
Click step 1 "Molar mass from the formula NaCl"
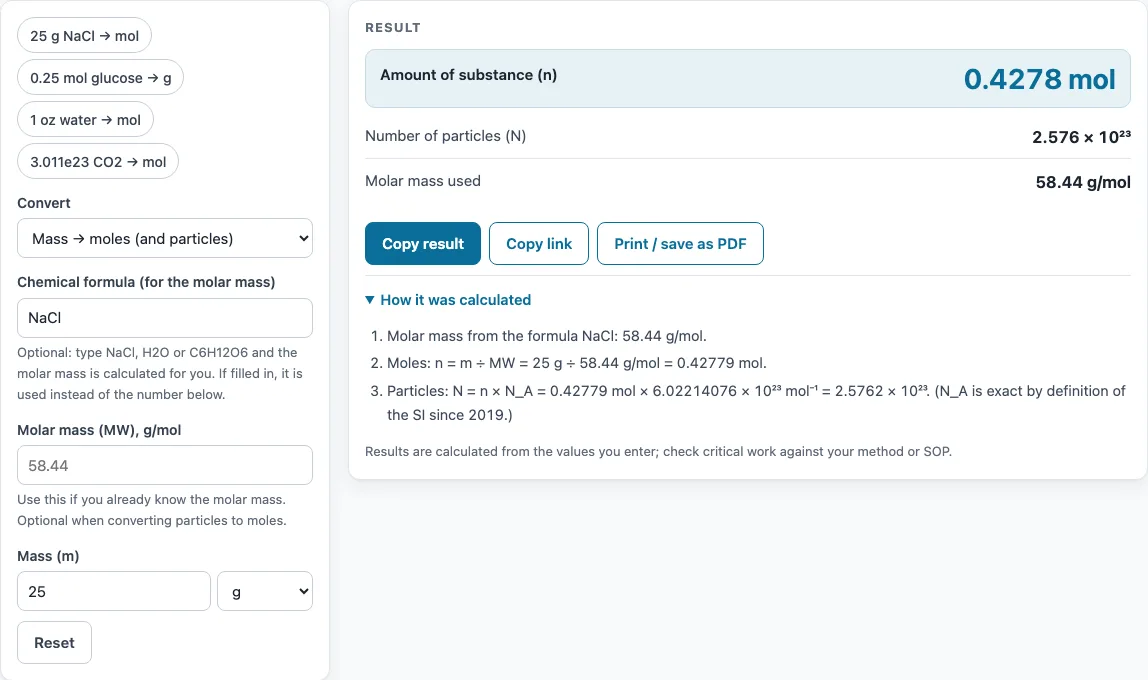coord(546,336)
